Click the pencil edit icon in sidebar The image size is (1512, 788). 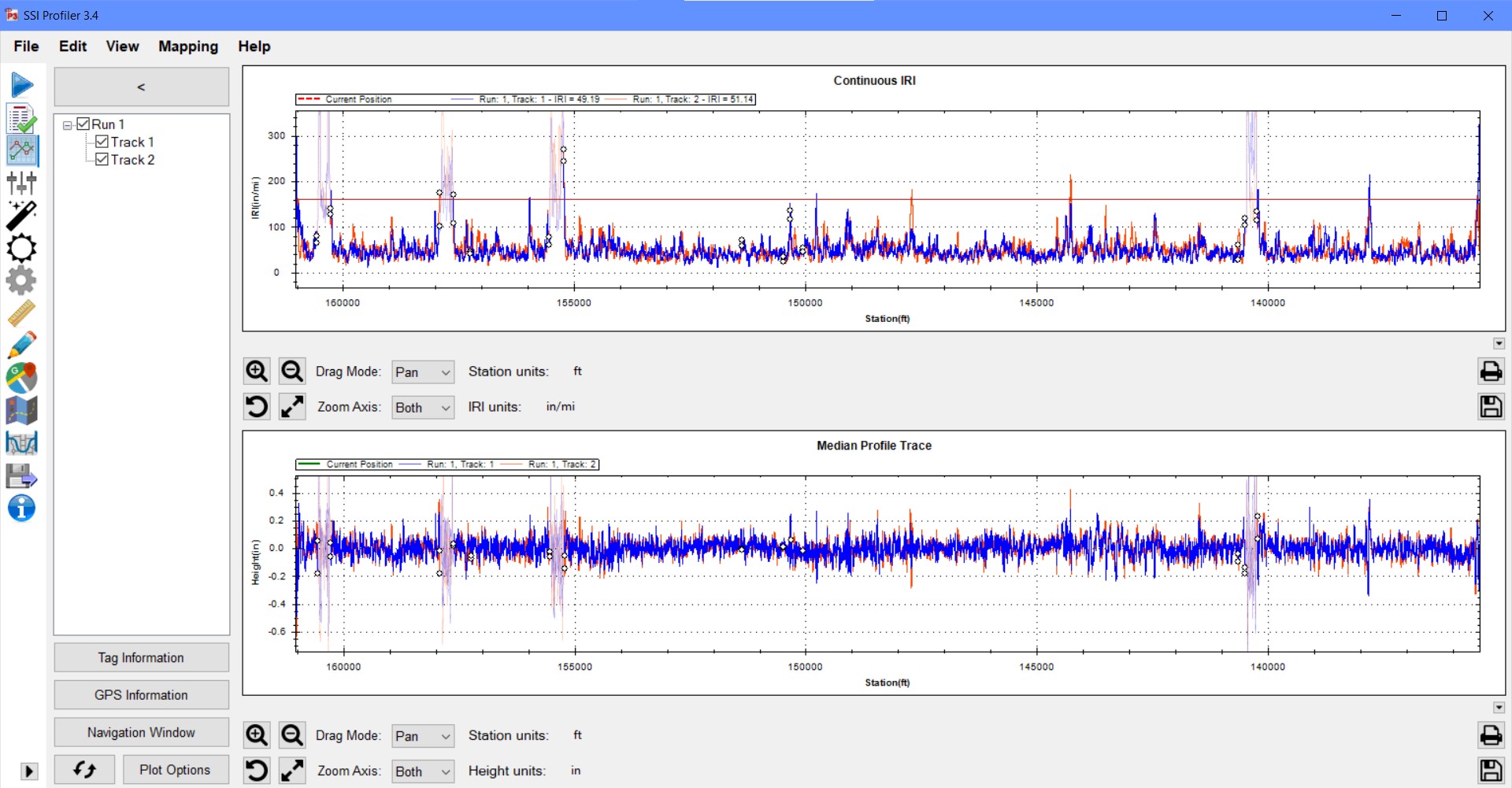(22, 346)
